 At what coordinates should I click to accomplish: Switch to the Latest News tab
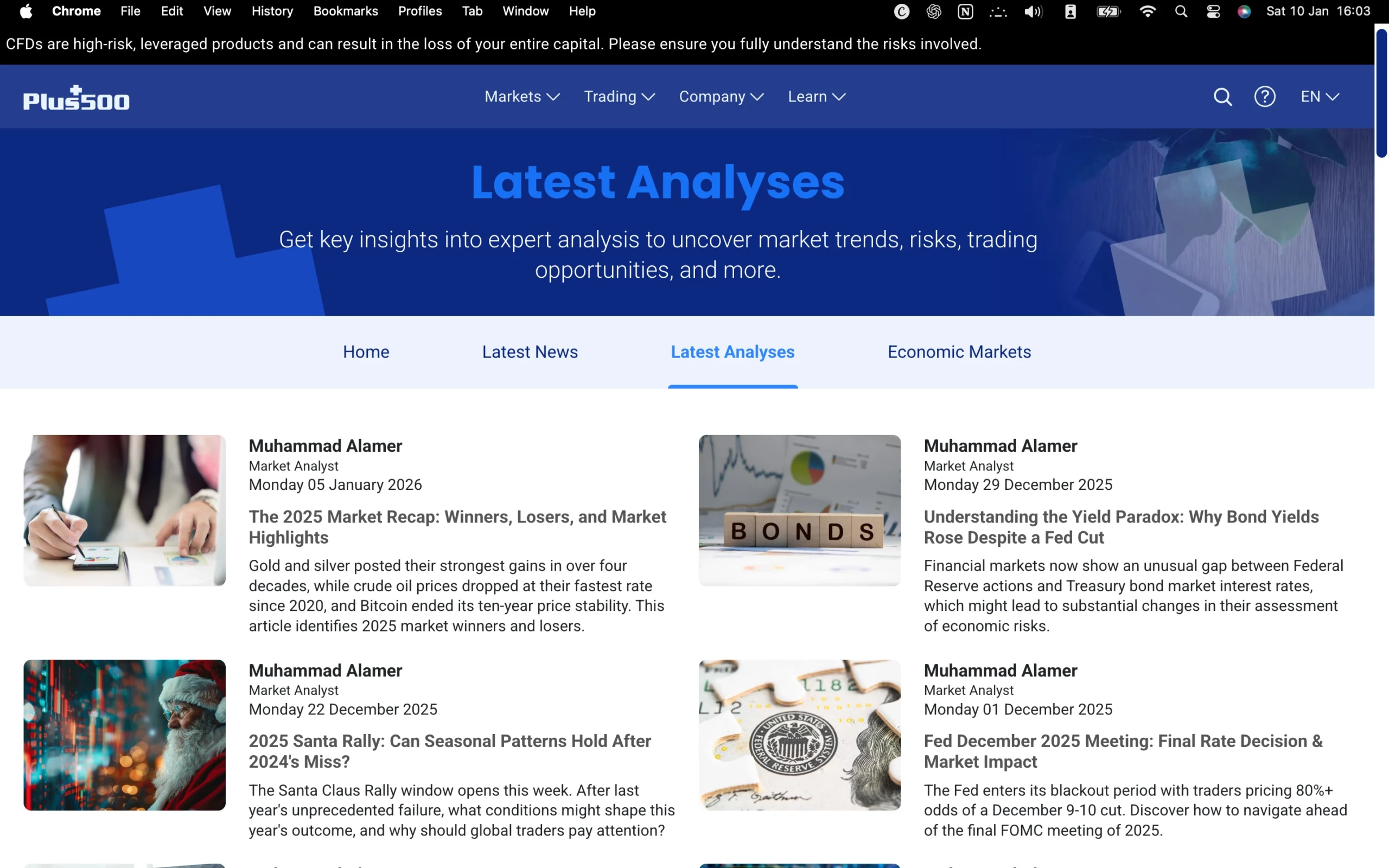pyautogui.click(x=529, y=352)
